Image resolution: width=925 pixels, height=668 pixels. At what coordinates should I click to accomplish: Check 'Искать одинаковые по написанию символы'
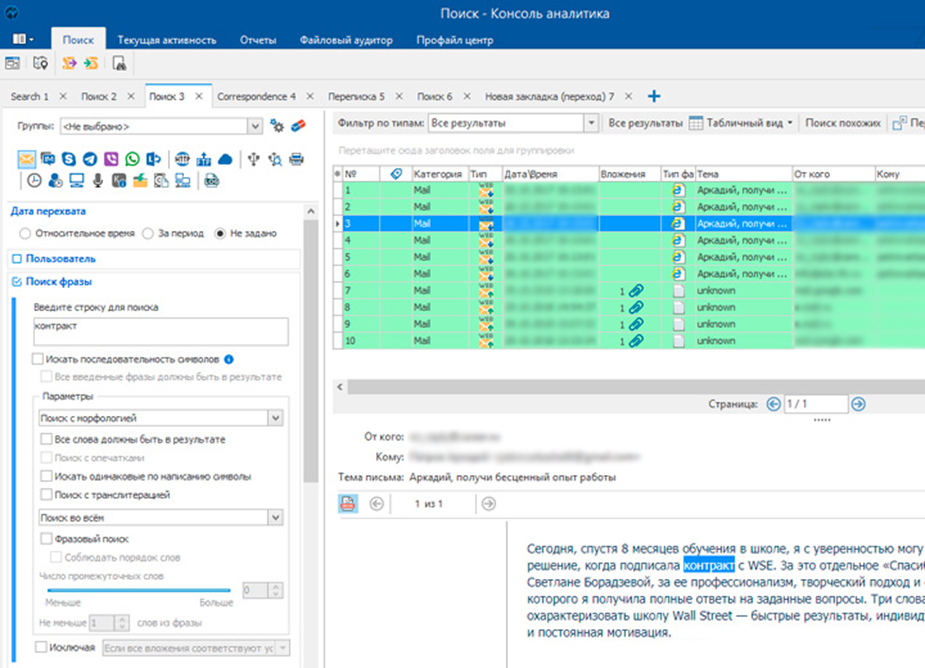(x=47, y=476)
